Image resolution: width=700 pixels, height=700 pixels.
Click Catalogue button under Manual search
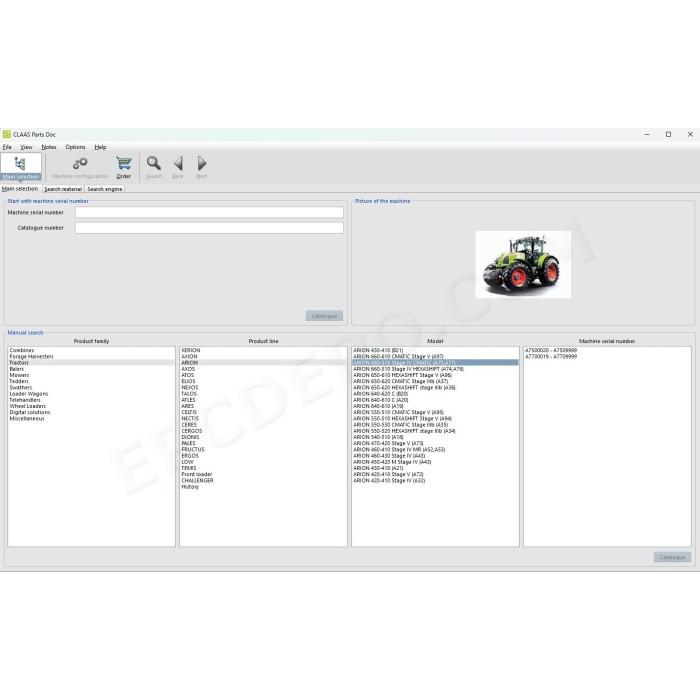[672, 557]
